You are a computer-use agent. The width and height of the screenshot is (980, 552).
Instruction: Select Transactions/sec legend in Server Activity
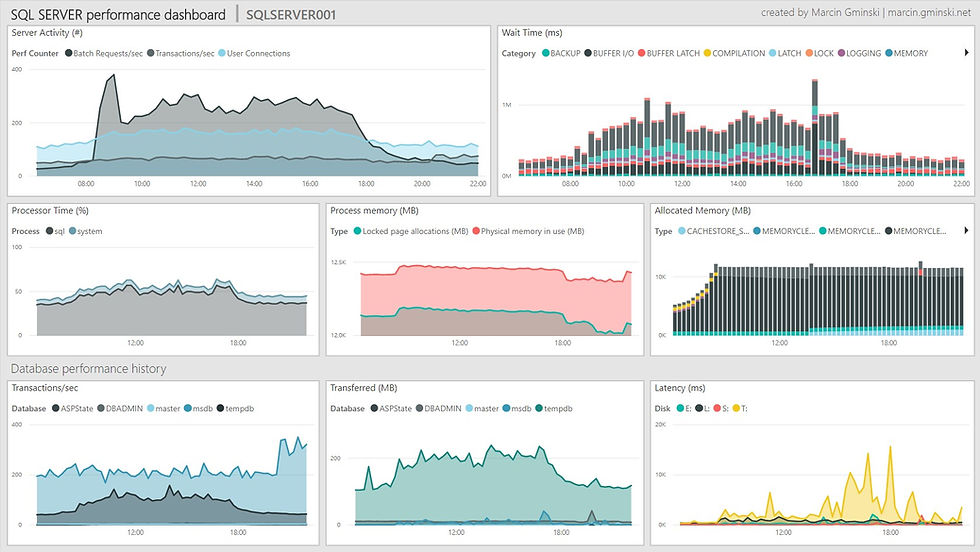[181, 53]
